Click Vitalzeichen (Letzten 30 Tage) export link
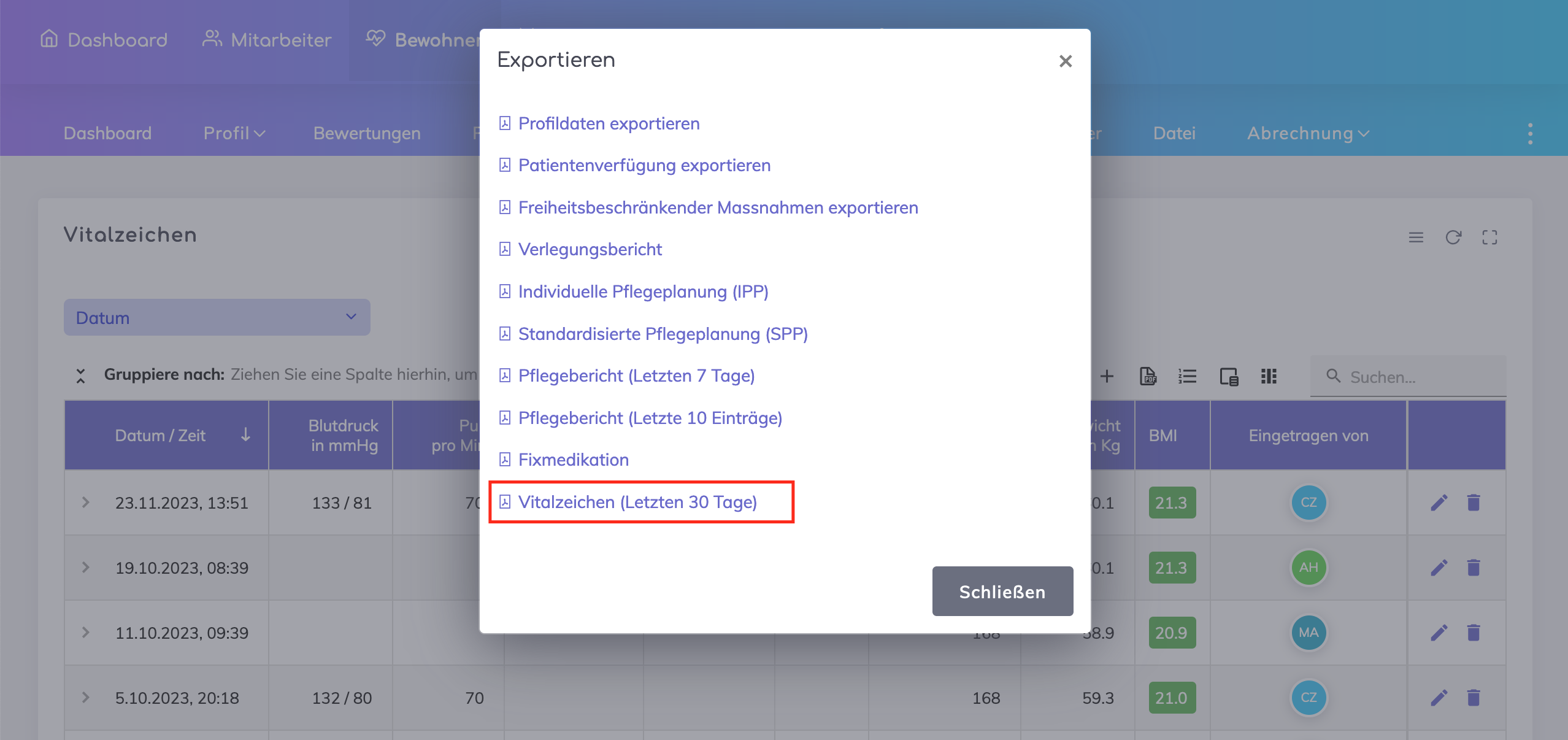 pos(637,502)
